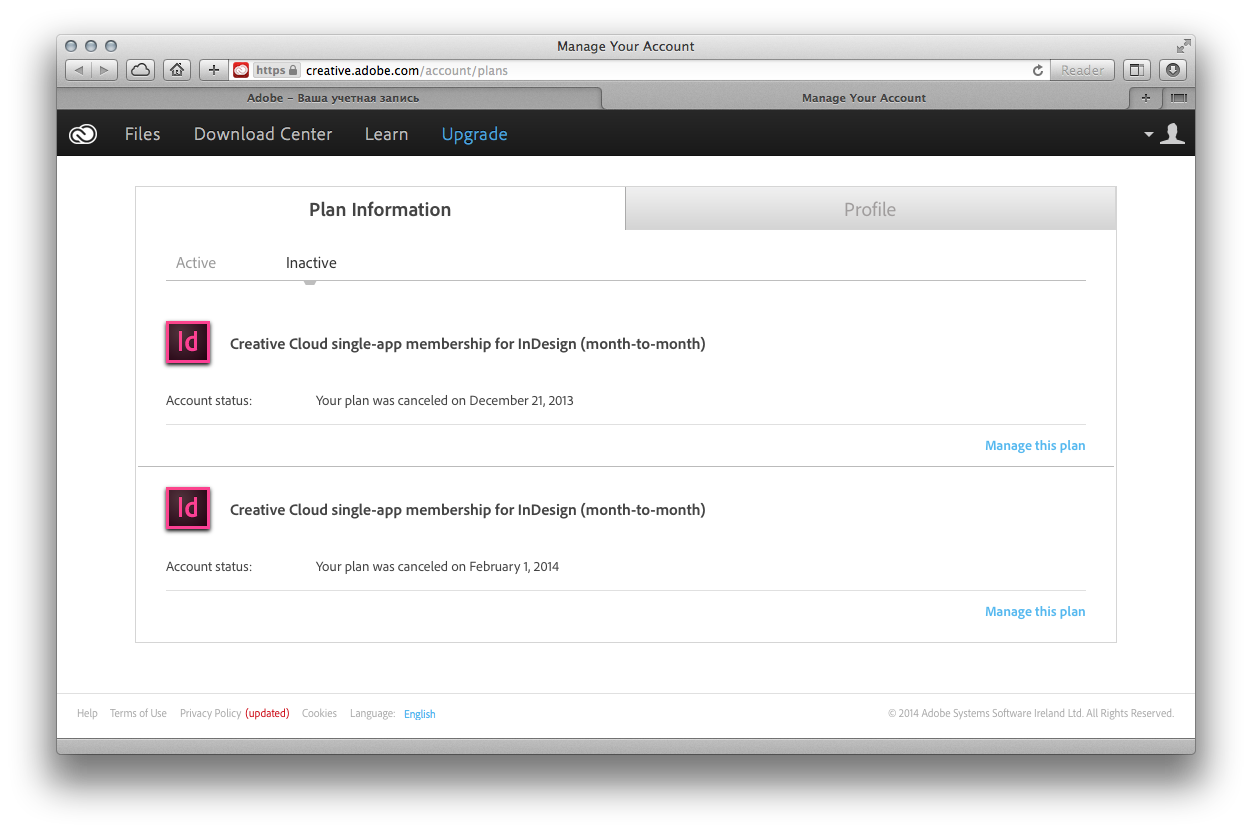This screenshot has height=833, width=1252.
Task: Click the first InDesign plan icon
Action: (x=188, y=343)
